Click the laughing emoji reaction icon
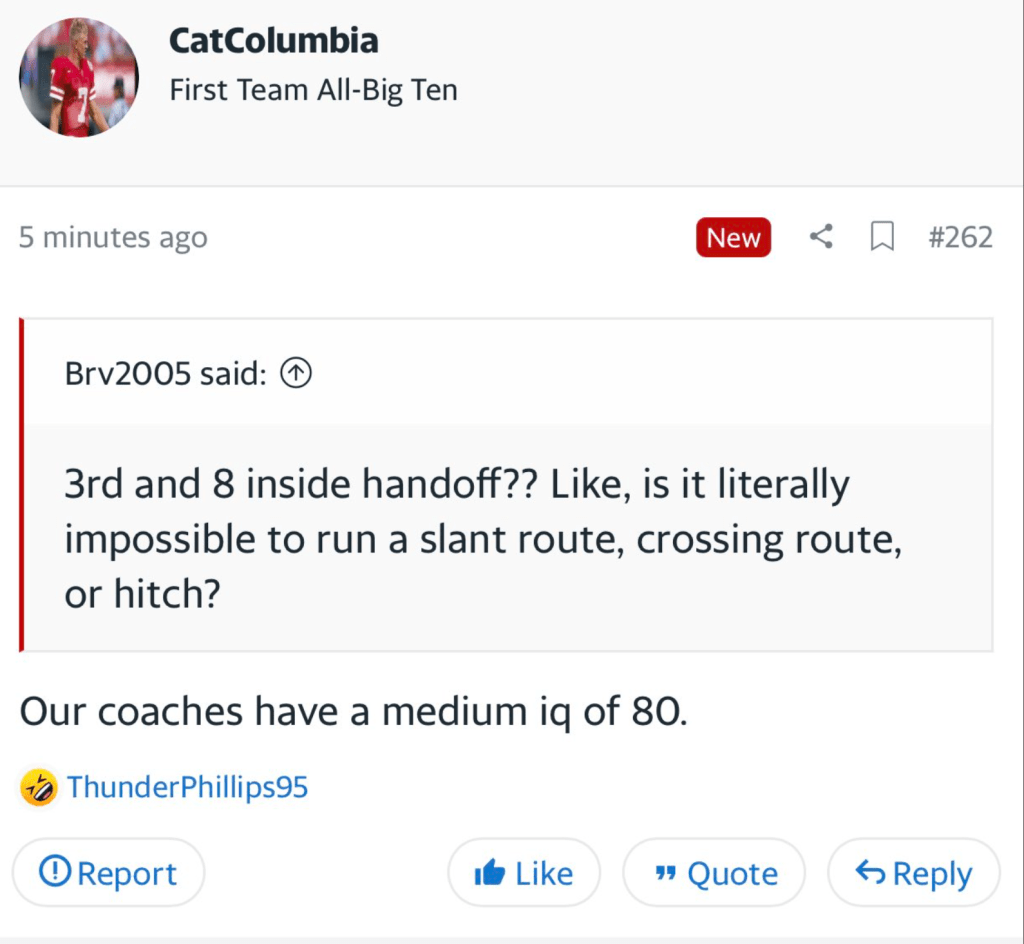 pos(38,787)
